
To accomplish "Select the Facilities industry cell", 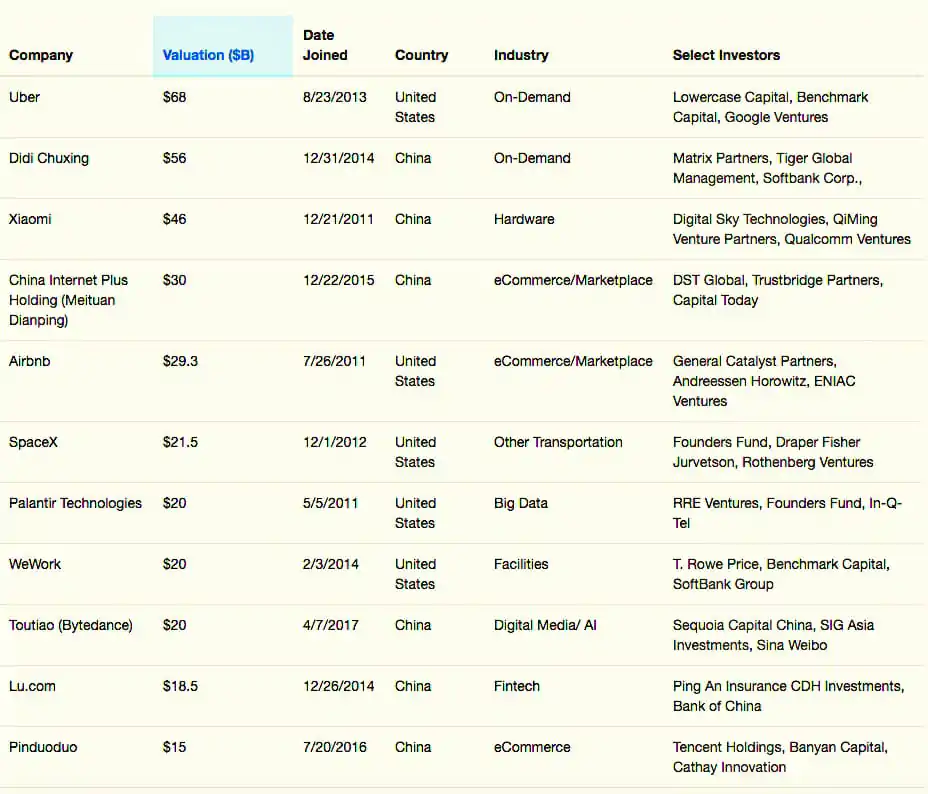I will [x=521, y=564].
